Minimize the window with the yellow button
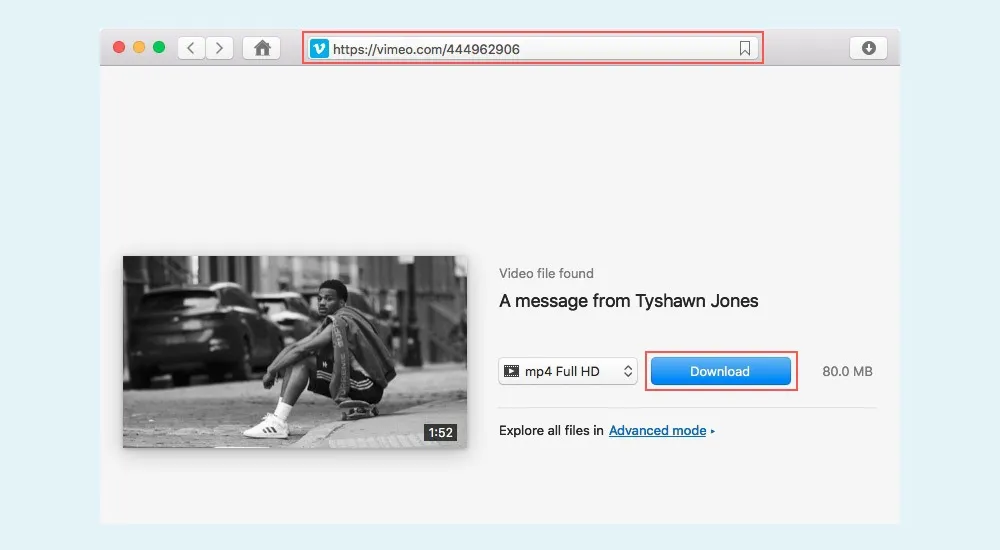 click(139, 47)
